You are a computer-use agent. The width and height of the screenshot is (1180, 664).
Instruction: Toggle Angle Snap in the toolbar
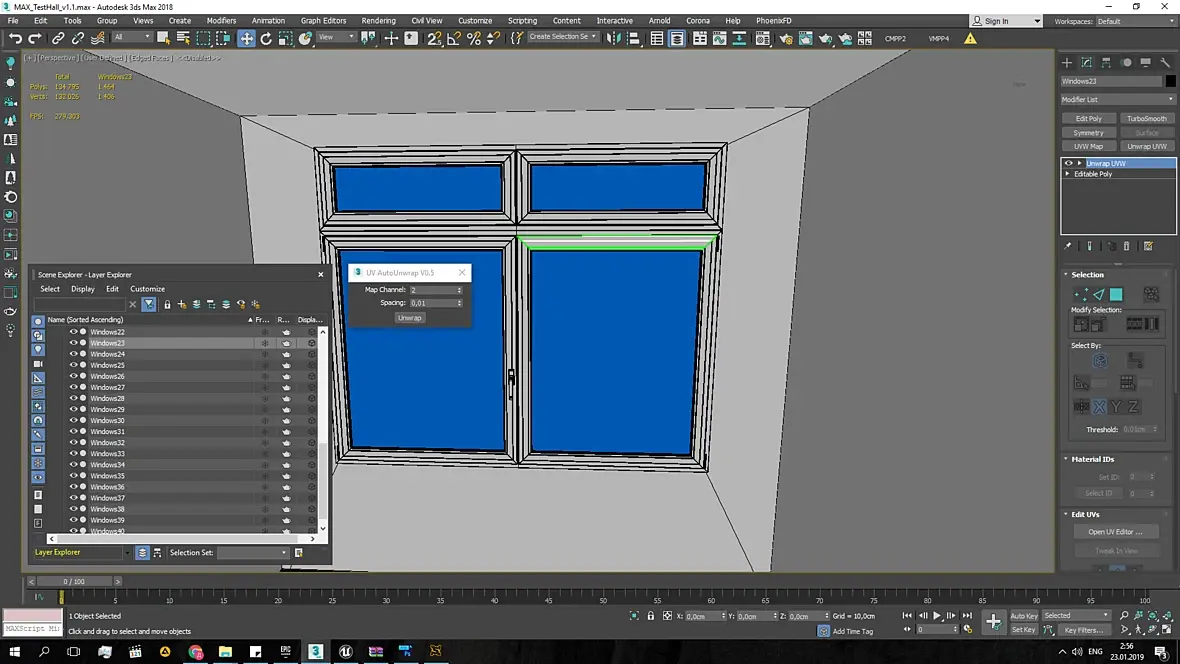click(x=454, y=38)
